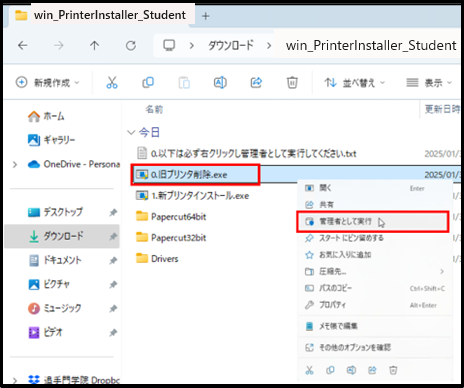The width and height of the screenshot is (464, 388).
Task: Open a new tab with plus button
Action: 206,16
